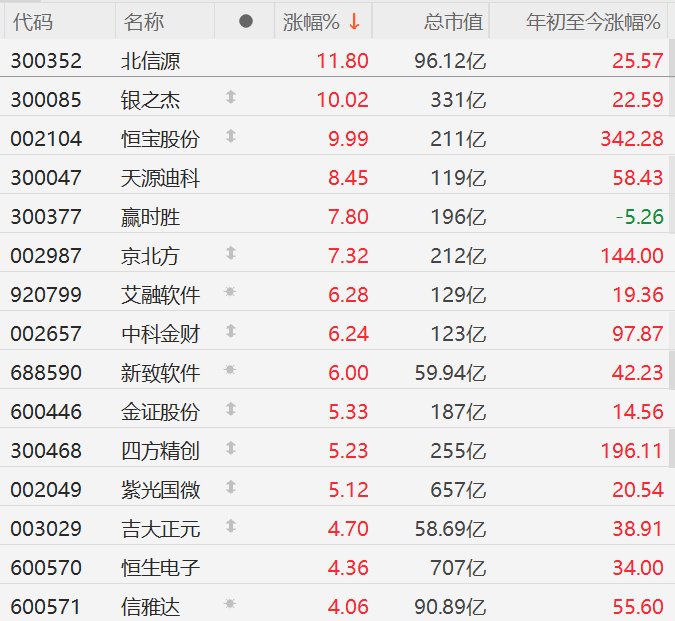Click the 55.60 year-to-date value
The width and height of the screenshot is (675, 621).
(x=638, y=607)
